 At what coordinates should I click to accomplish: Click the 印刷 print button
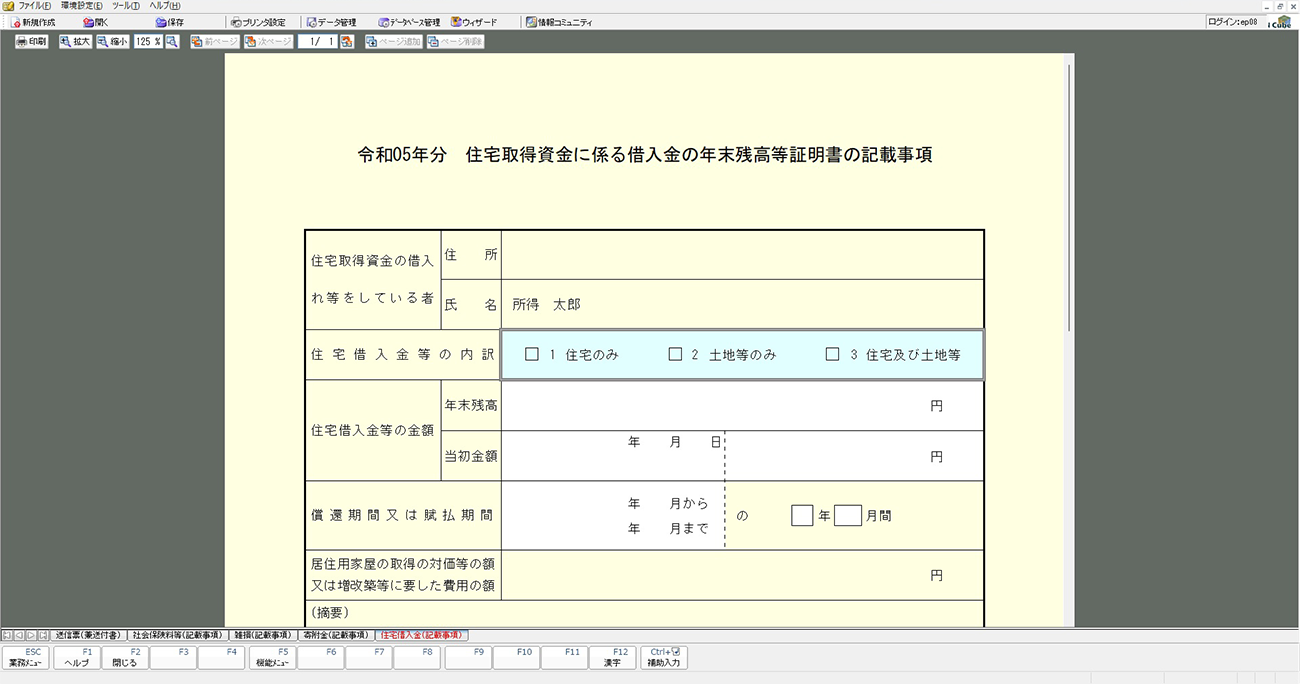click(x=31, y=42)
